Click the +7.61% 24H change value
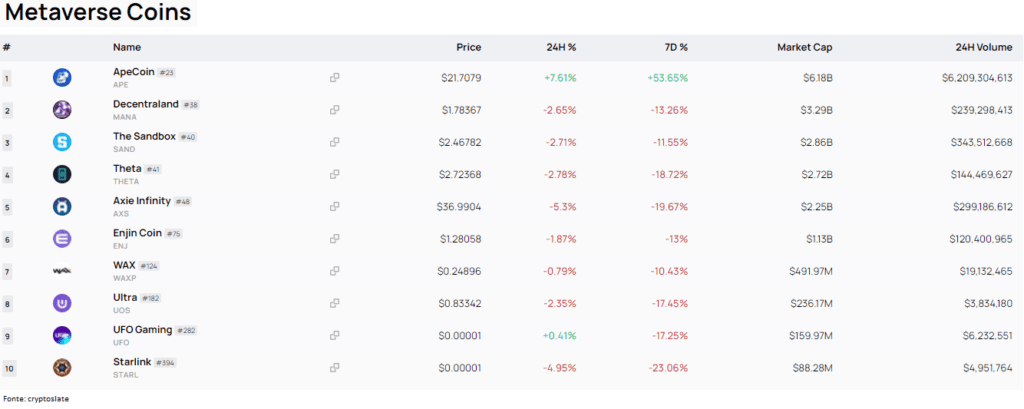Viewport: 1024px width, 409px height. coord(560,78)
